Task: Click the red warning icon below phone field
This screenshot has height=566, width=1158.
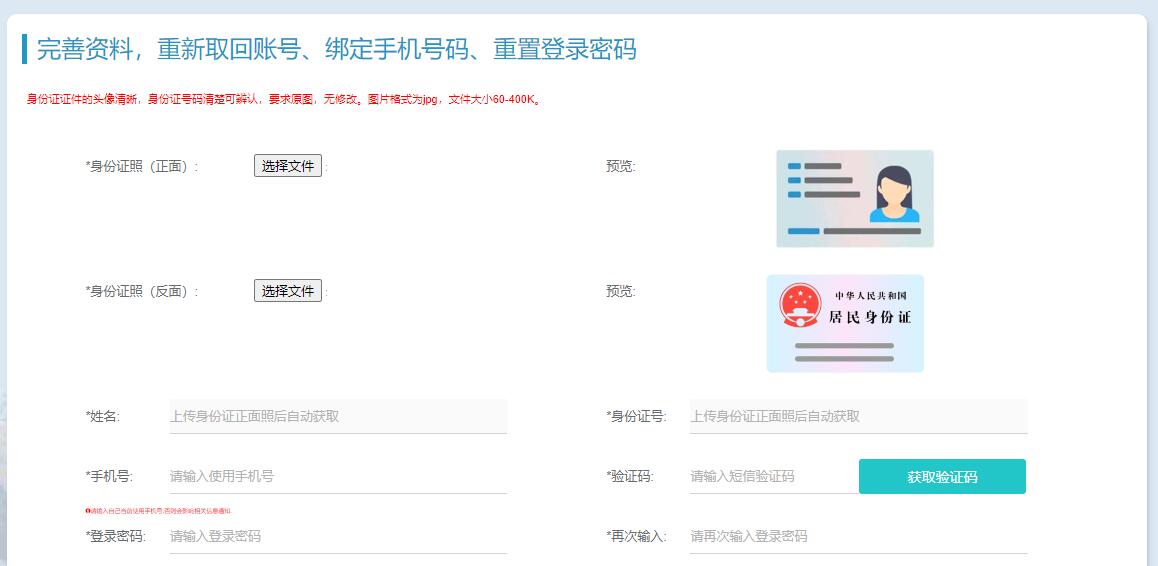Action: 88,510
